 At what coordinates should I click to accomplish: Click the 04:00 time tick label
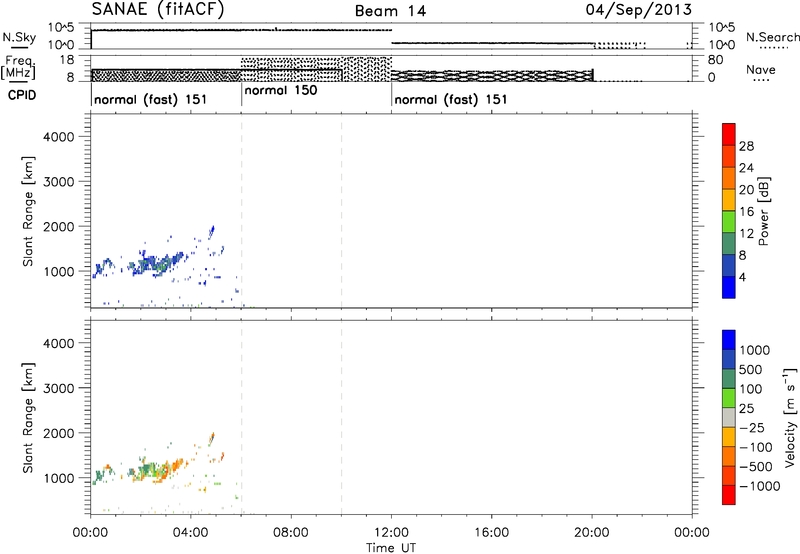(191, 533)
